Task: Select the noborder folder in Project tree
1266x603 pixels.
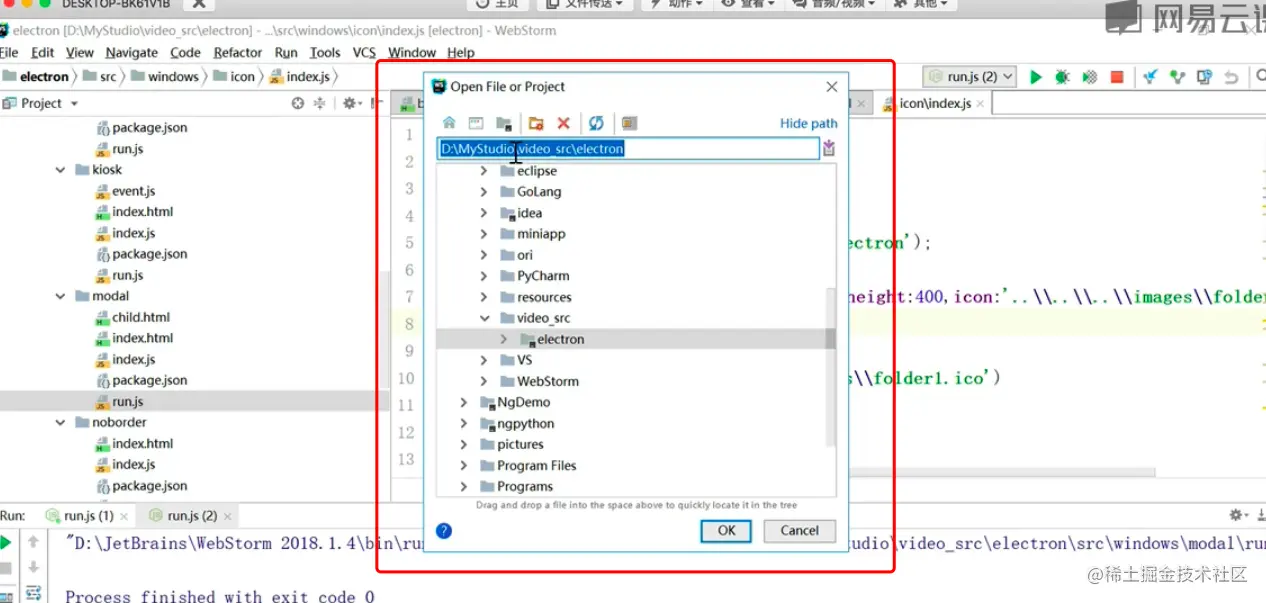Action: coord(119,422)
